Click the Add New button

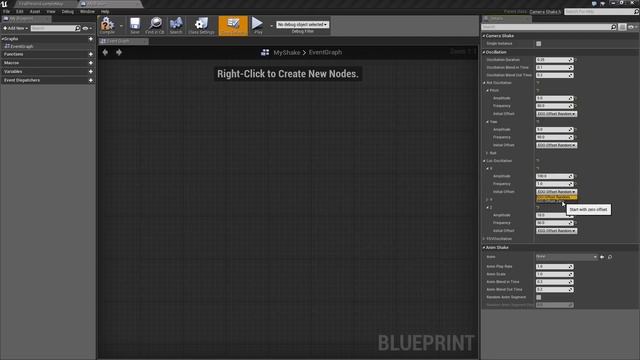(x=16, y=28)
